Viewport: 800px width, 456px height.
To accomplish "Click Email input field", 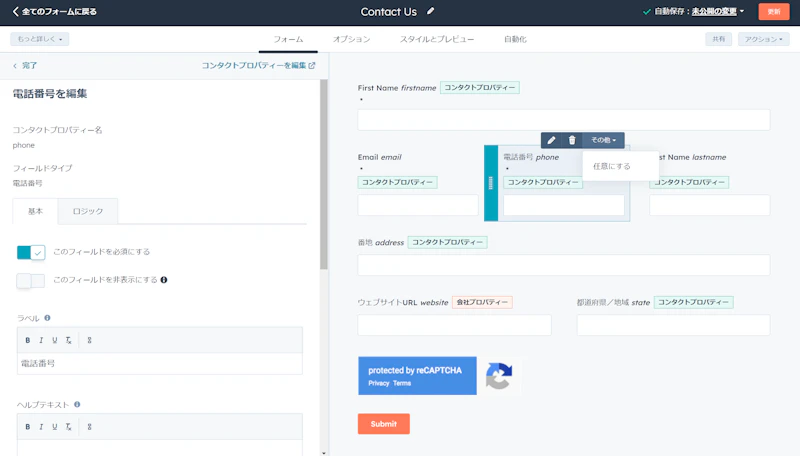I will pos(418,205).
